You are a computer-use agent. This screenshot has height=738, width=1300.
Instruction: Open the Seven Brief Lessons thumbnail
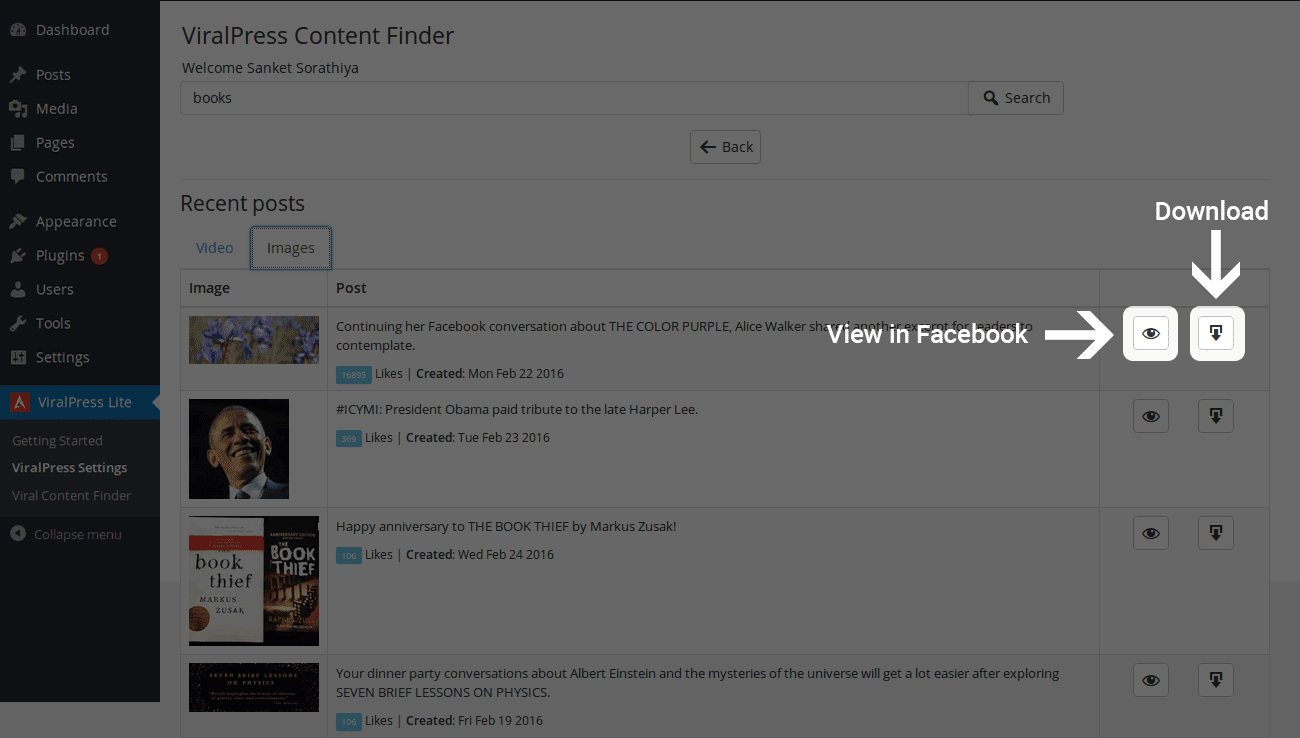[254, 688]
